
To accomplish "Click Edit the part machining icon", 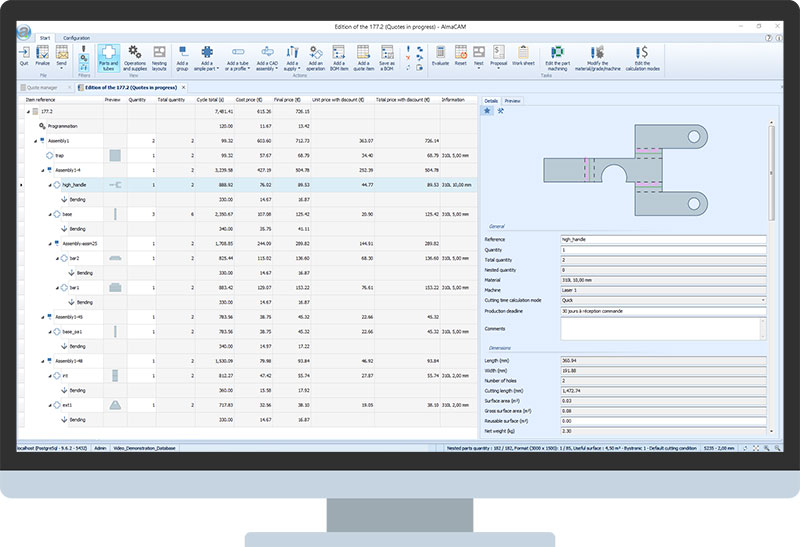I will 557,56.
